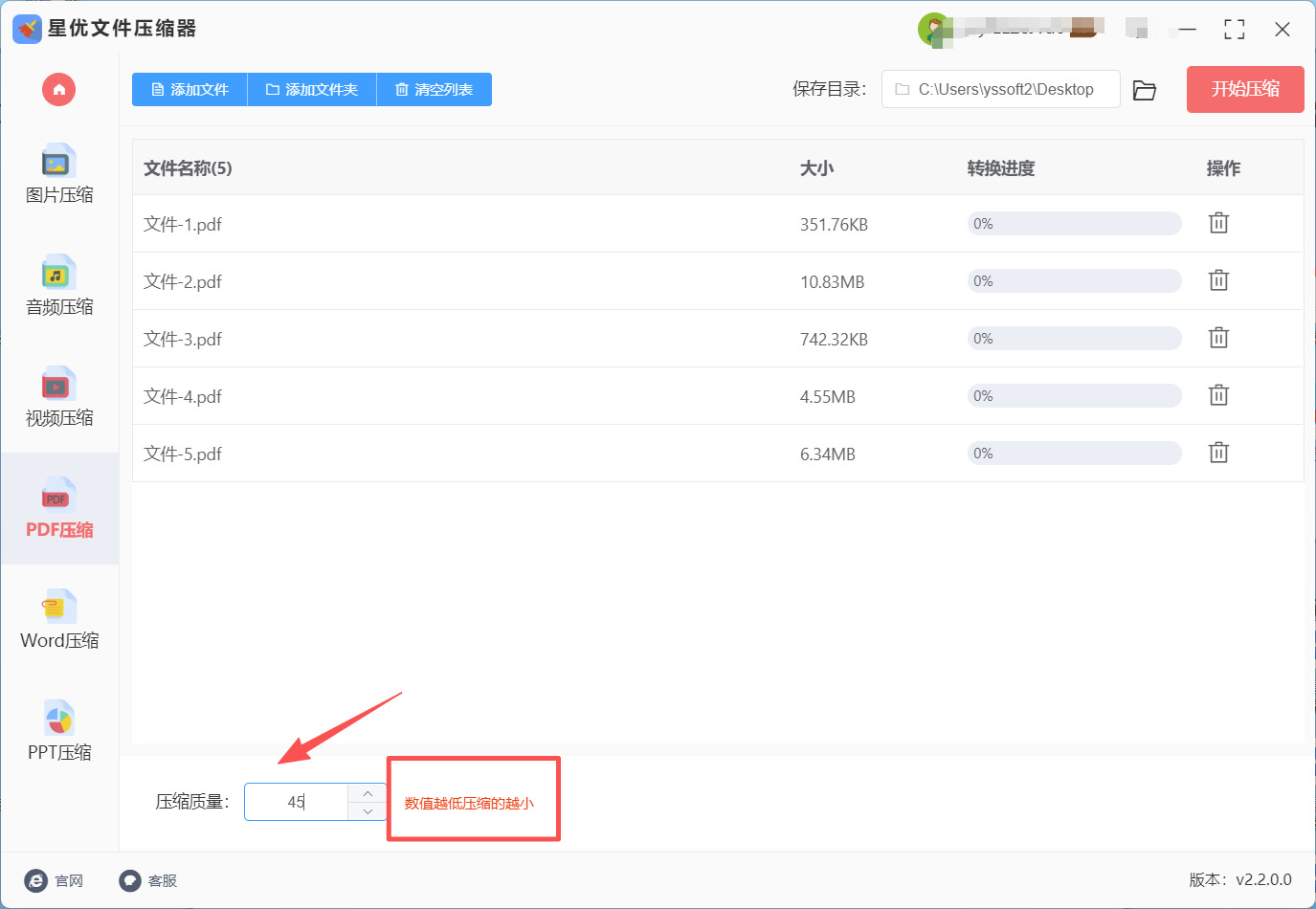This screenshot has height=909, width=1316.
Task: Click the 清空列表 clear list button
Action: click(435, 90)
